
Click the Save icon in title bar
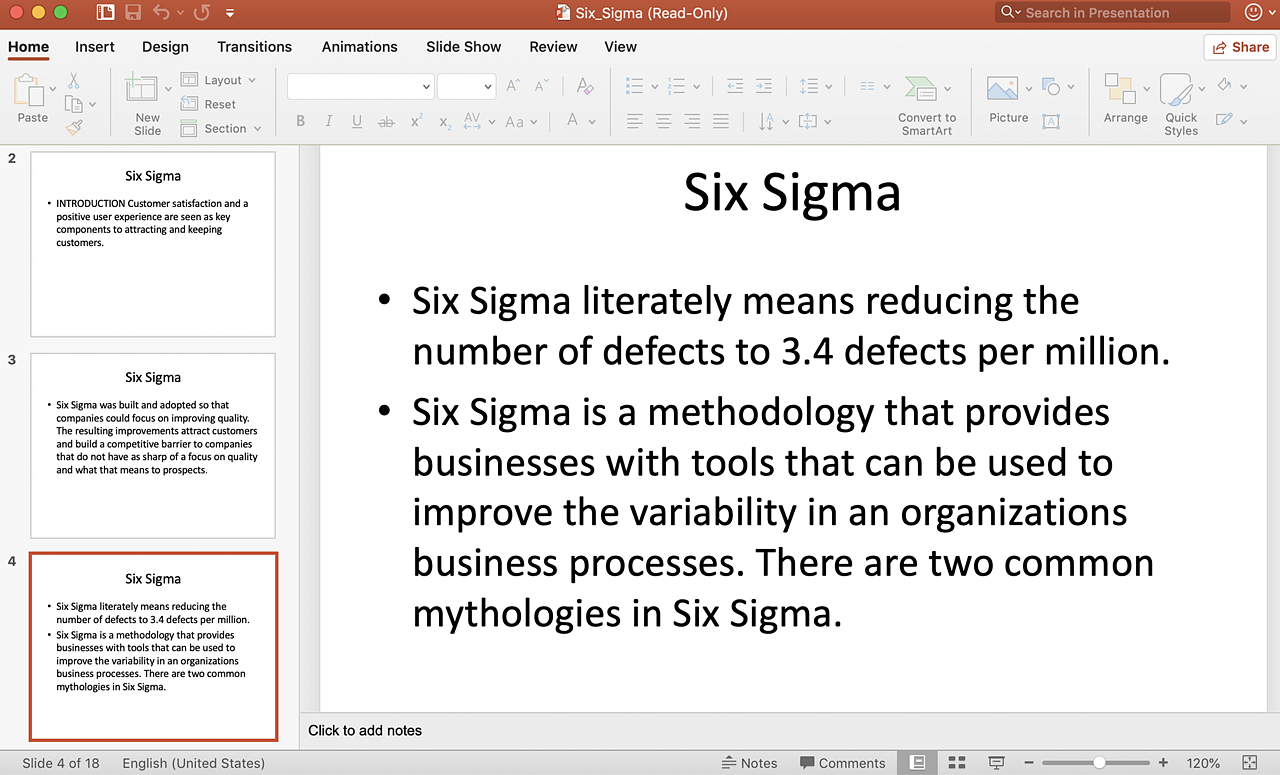coord(133,13)
